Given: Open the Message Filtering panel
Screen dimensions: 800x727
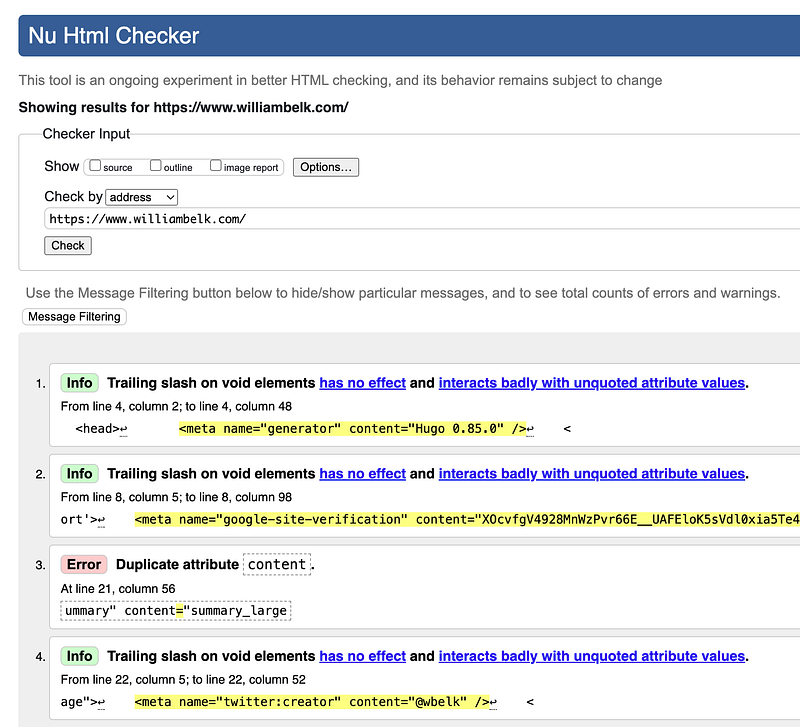Looking at the screenshot, I should click(x=73, y=316).
